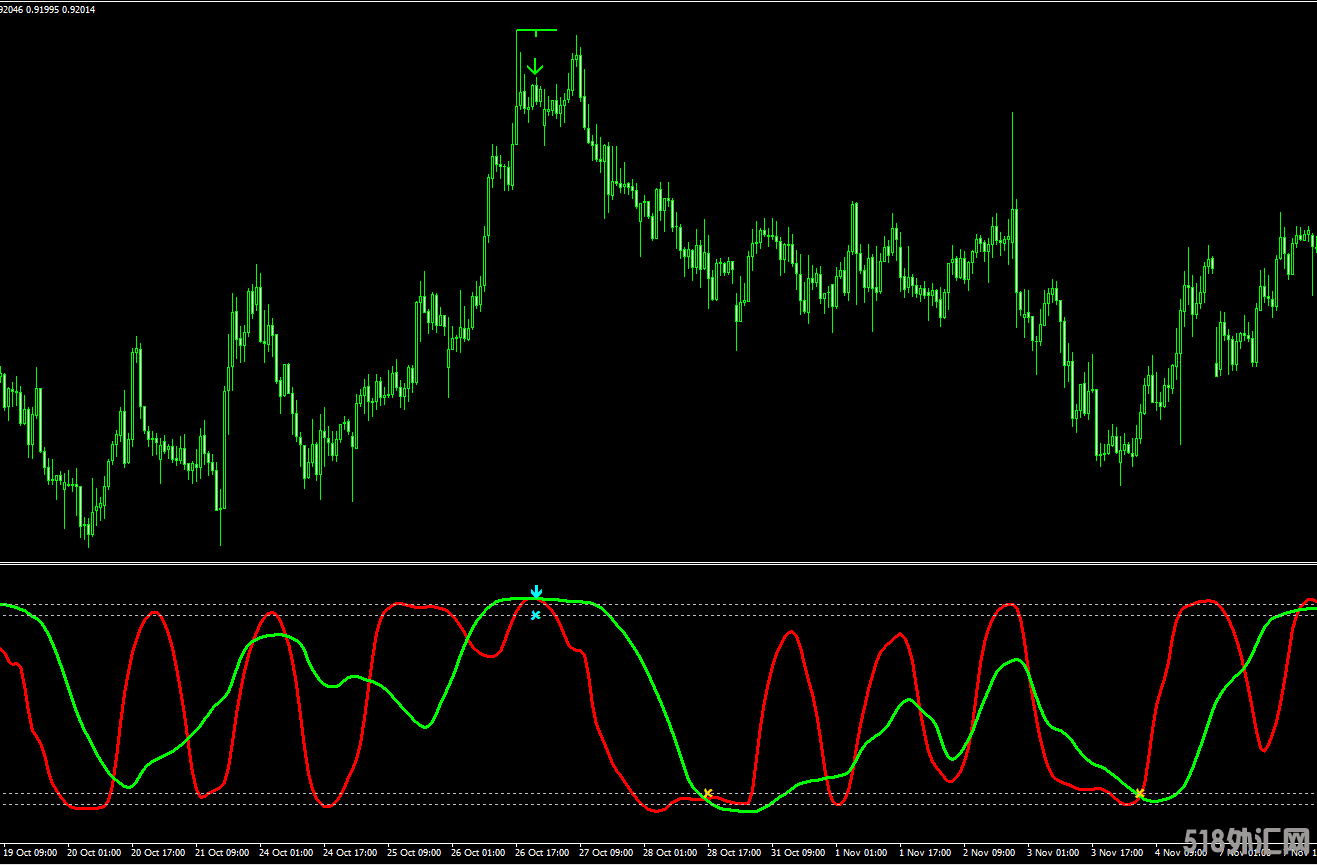Viewport: 1317px width, 865px height.
Task: Select the yellow cross marker near 28 Oct 17:00
Action: (x=707, y=794)
